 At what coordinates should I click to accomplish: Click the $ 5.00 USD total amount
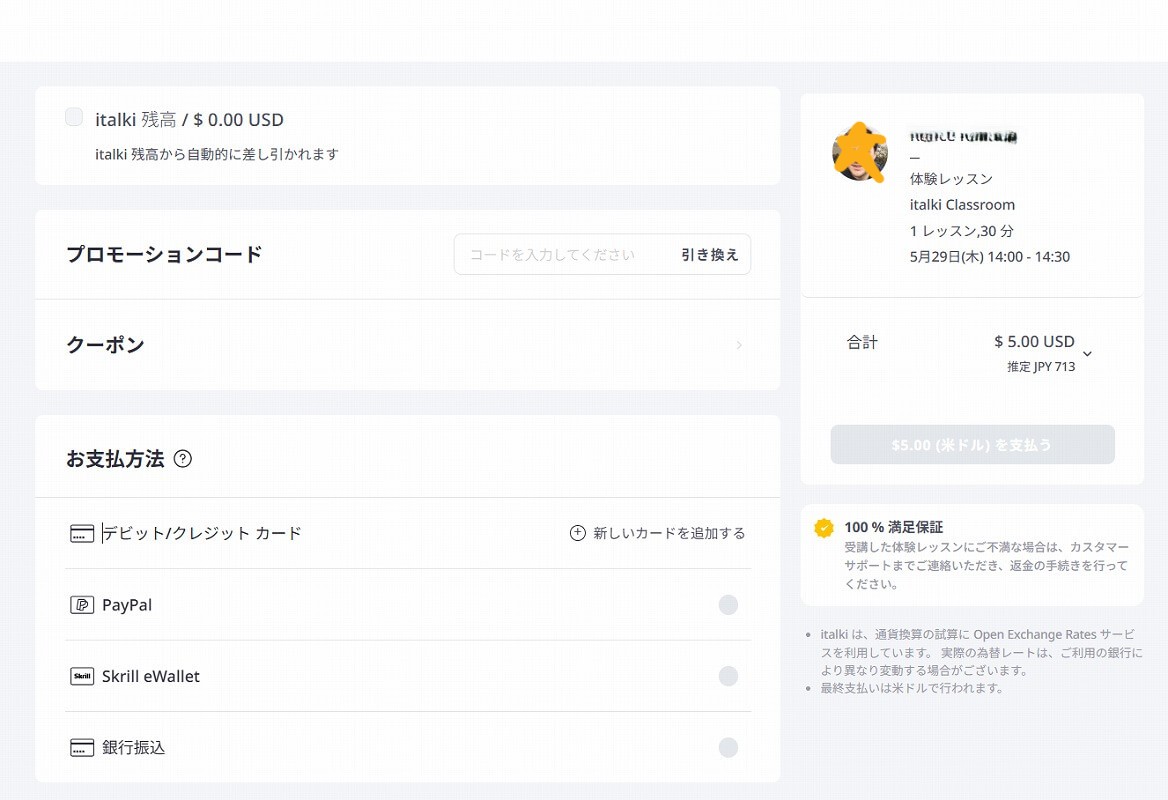point(1034,342)
